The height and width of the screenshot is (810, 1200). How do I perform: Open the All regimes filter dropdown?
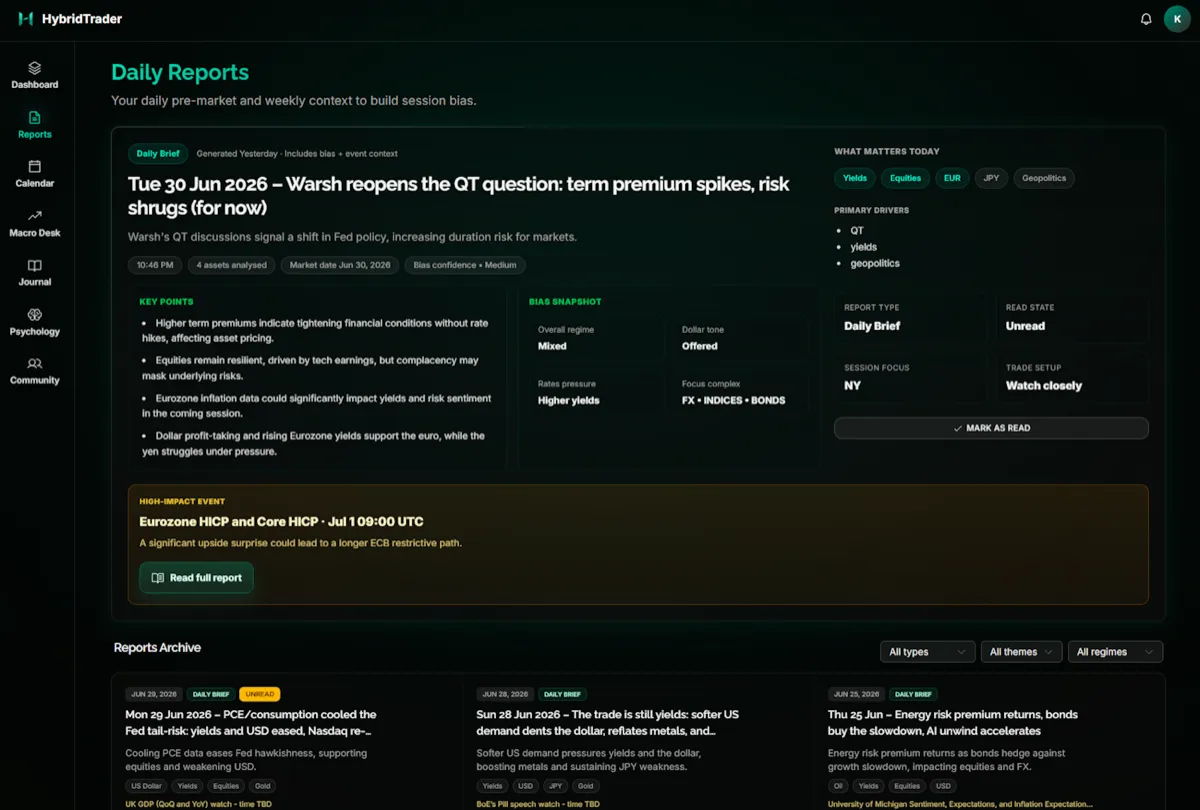tap(1115, 652)
